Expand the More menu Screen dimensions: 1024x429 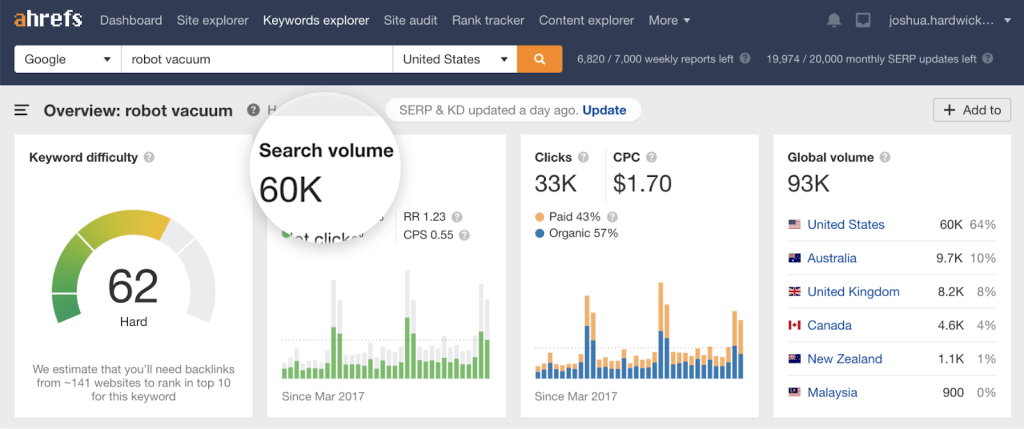tap(669, 20)
